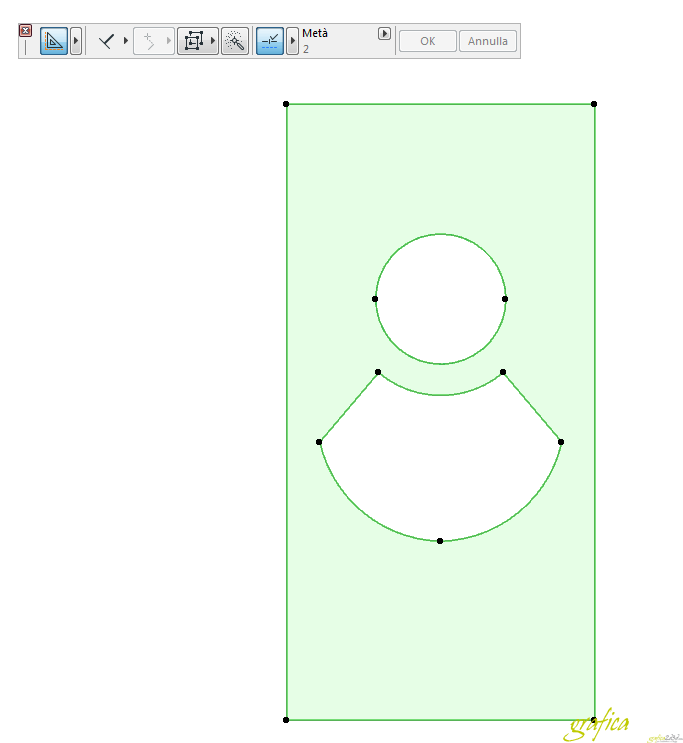Open the relative construction methods arrow

[x=126, y=41]
